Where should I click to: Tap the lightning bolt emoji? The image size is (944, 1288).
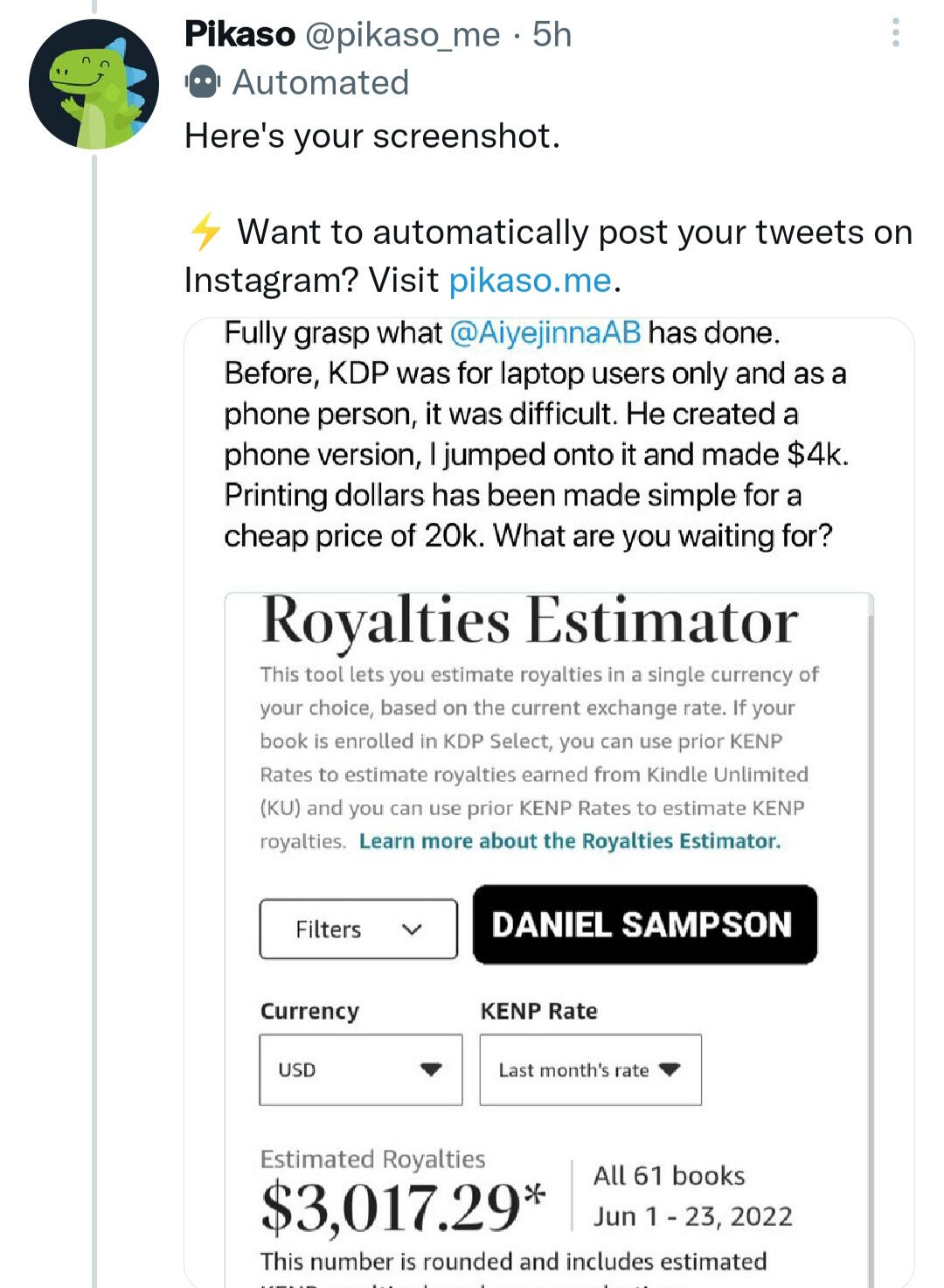coord(206,232)
